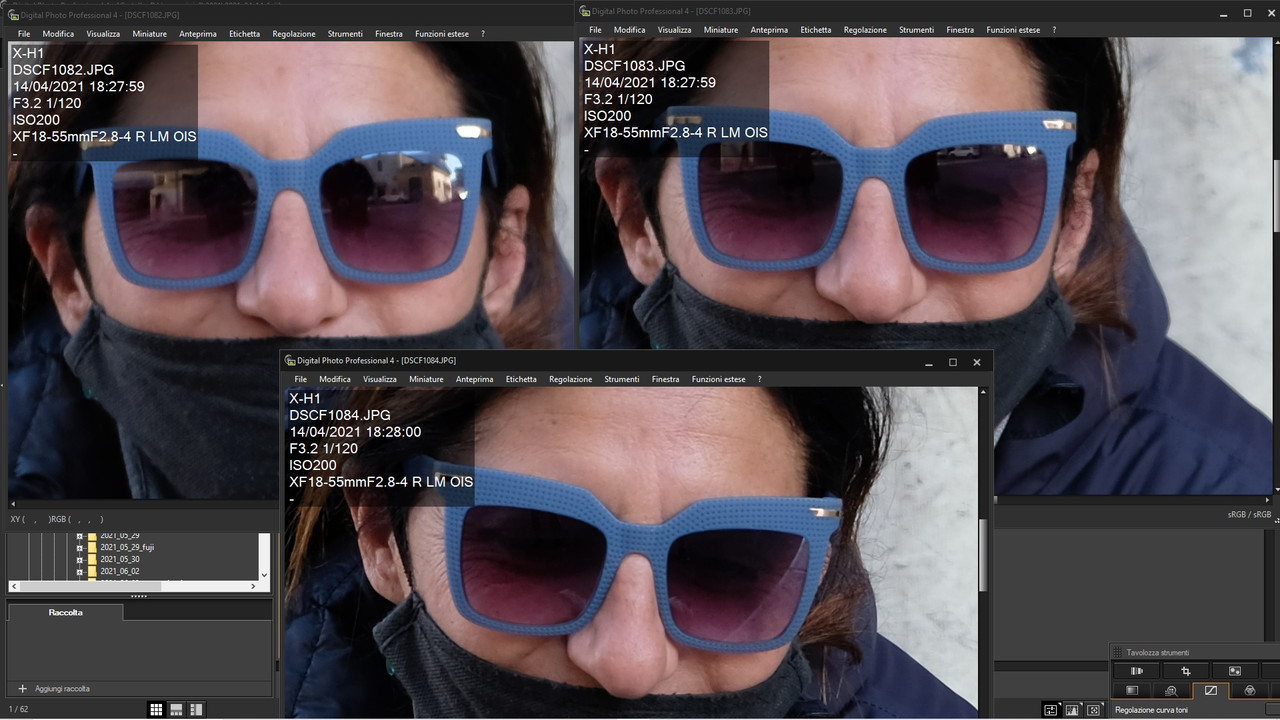Viewport: 1280px width, 720px height.
Task: Open help ? menu in DSCF1084 window
Action: point(759,379)
